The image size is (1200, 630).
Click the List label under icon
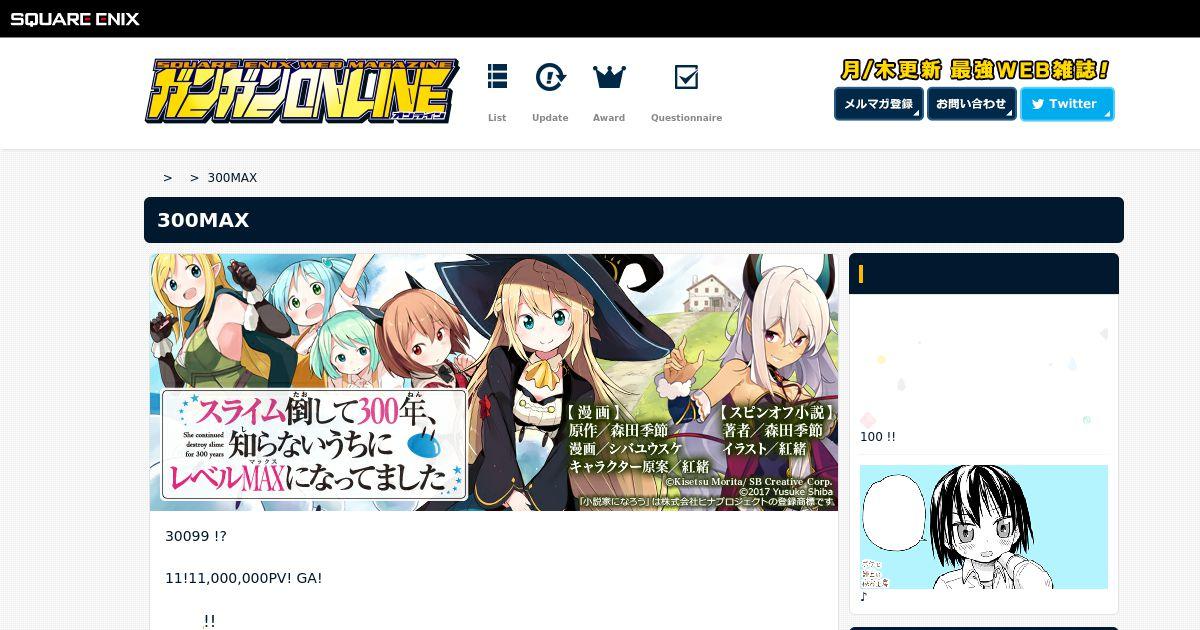click(x=497, y=118)
